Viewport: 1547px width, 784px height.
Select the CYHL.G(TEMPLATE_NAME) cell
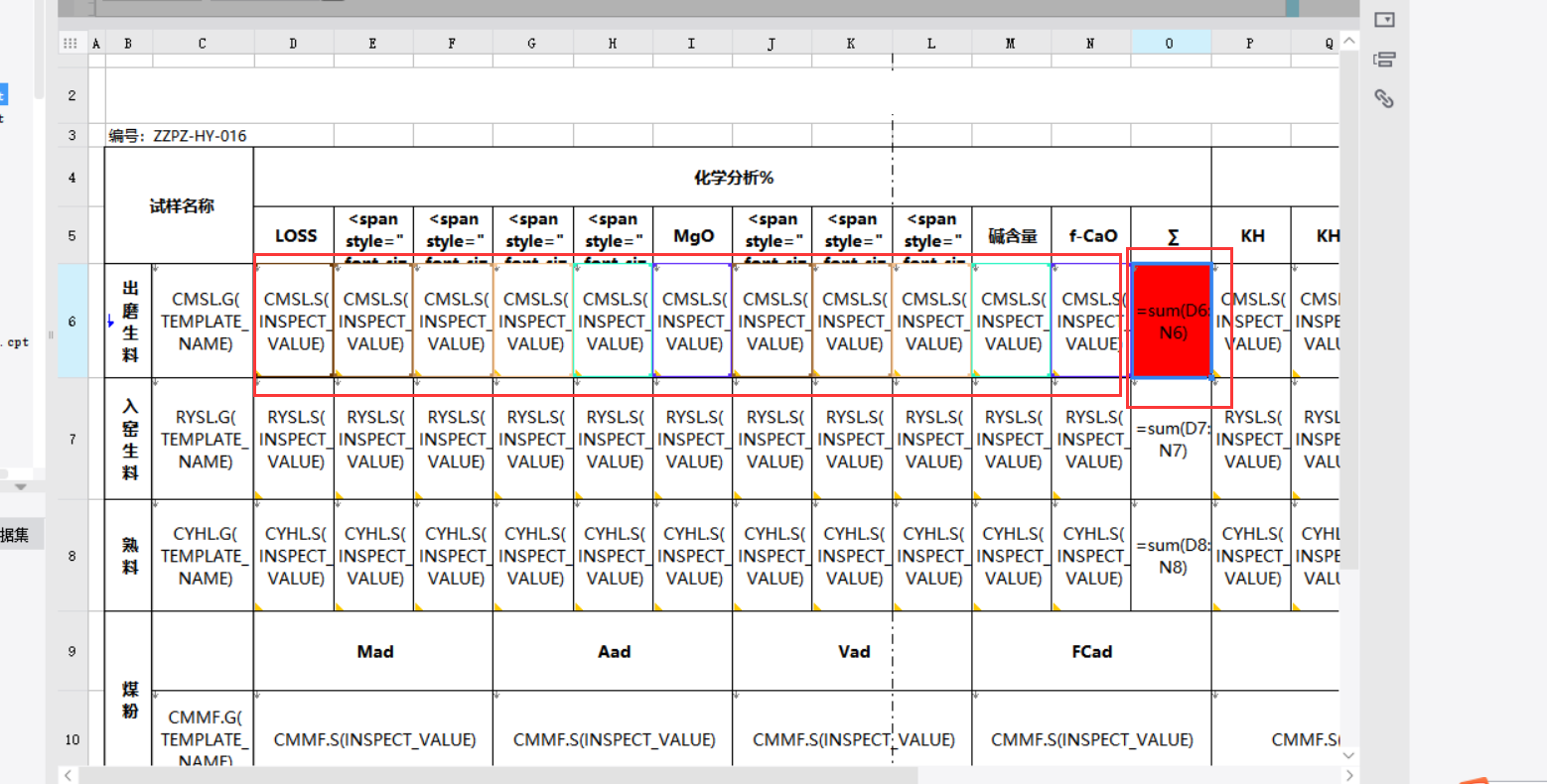coord(204,556)
